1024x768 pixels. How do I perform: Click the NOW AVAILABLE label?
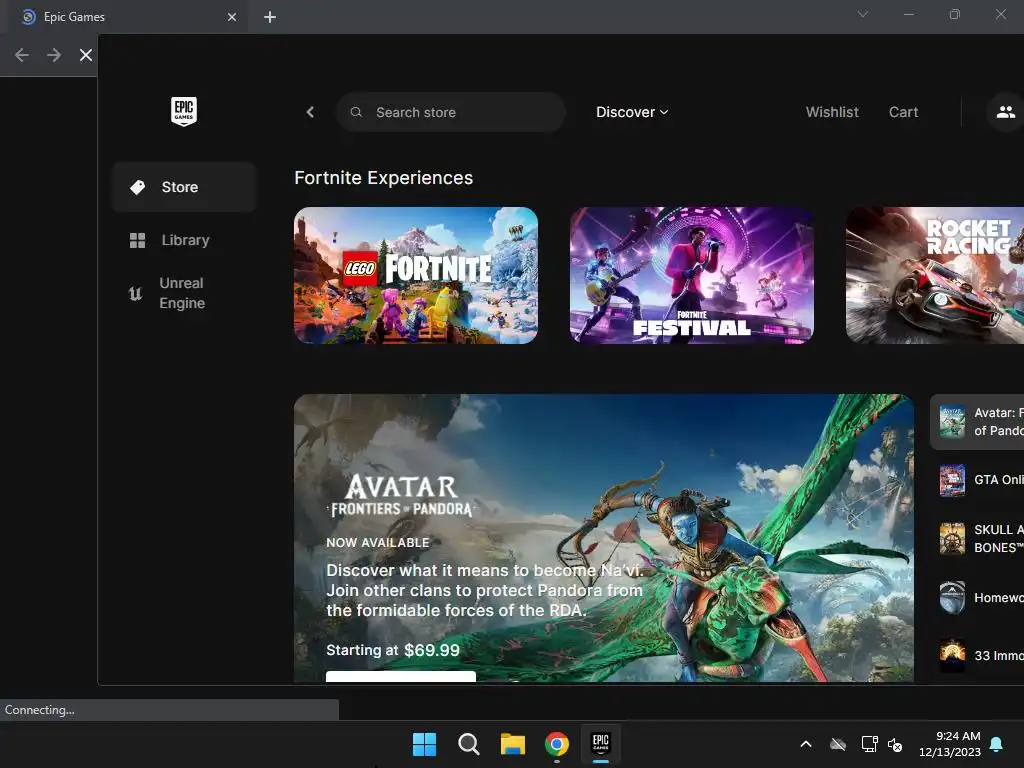[x=377, y=543]
